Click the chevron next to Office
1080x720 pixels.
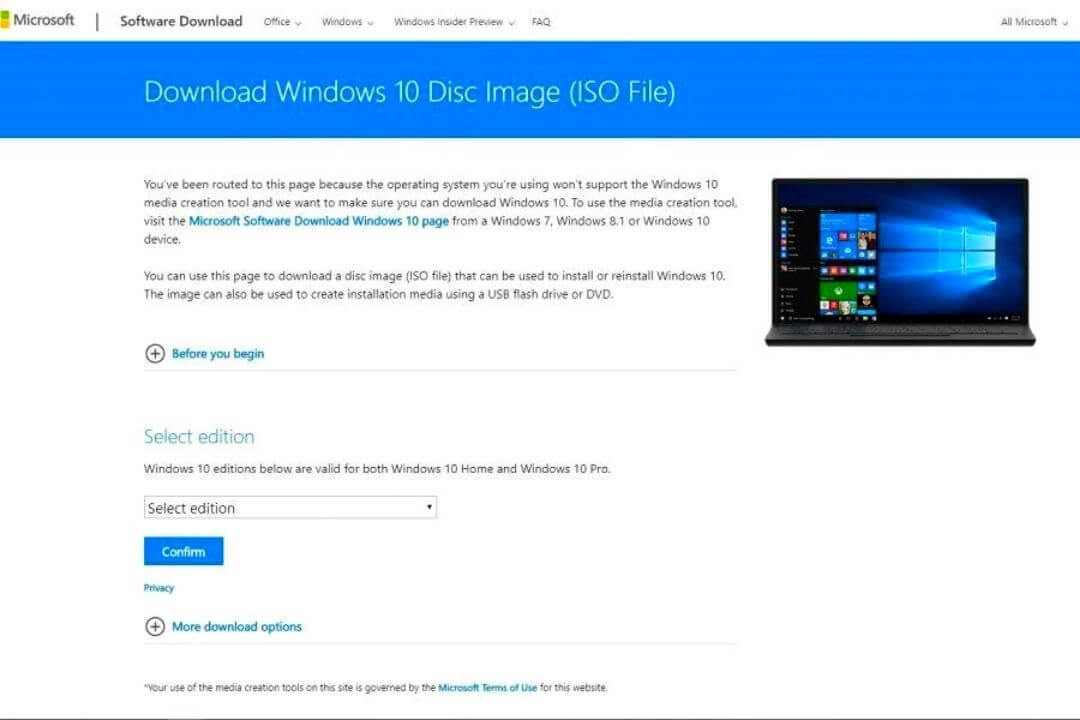point(297,21)
